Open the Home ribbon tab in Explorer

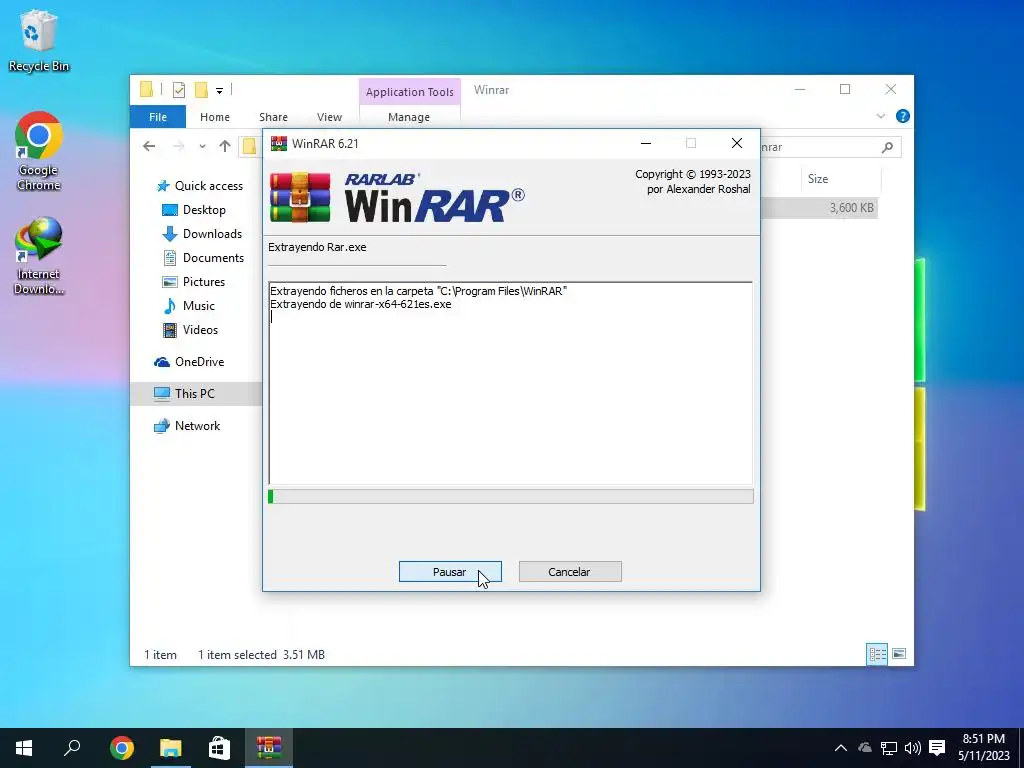point(215,117)
